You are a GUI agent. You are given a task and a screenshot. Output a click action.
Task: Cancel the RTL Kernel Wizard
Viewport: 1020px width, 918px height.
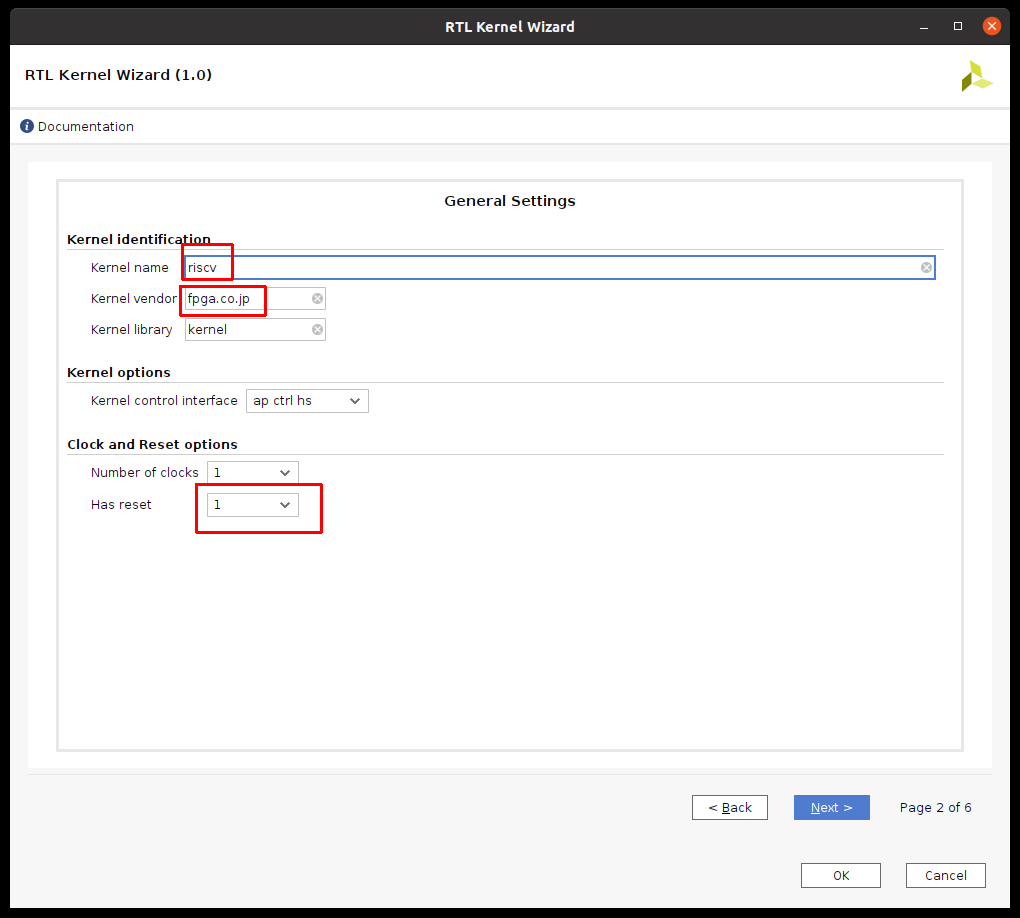pyautogui.click(x=946, y=876)
